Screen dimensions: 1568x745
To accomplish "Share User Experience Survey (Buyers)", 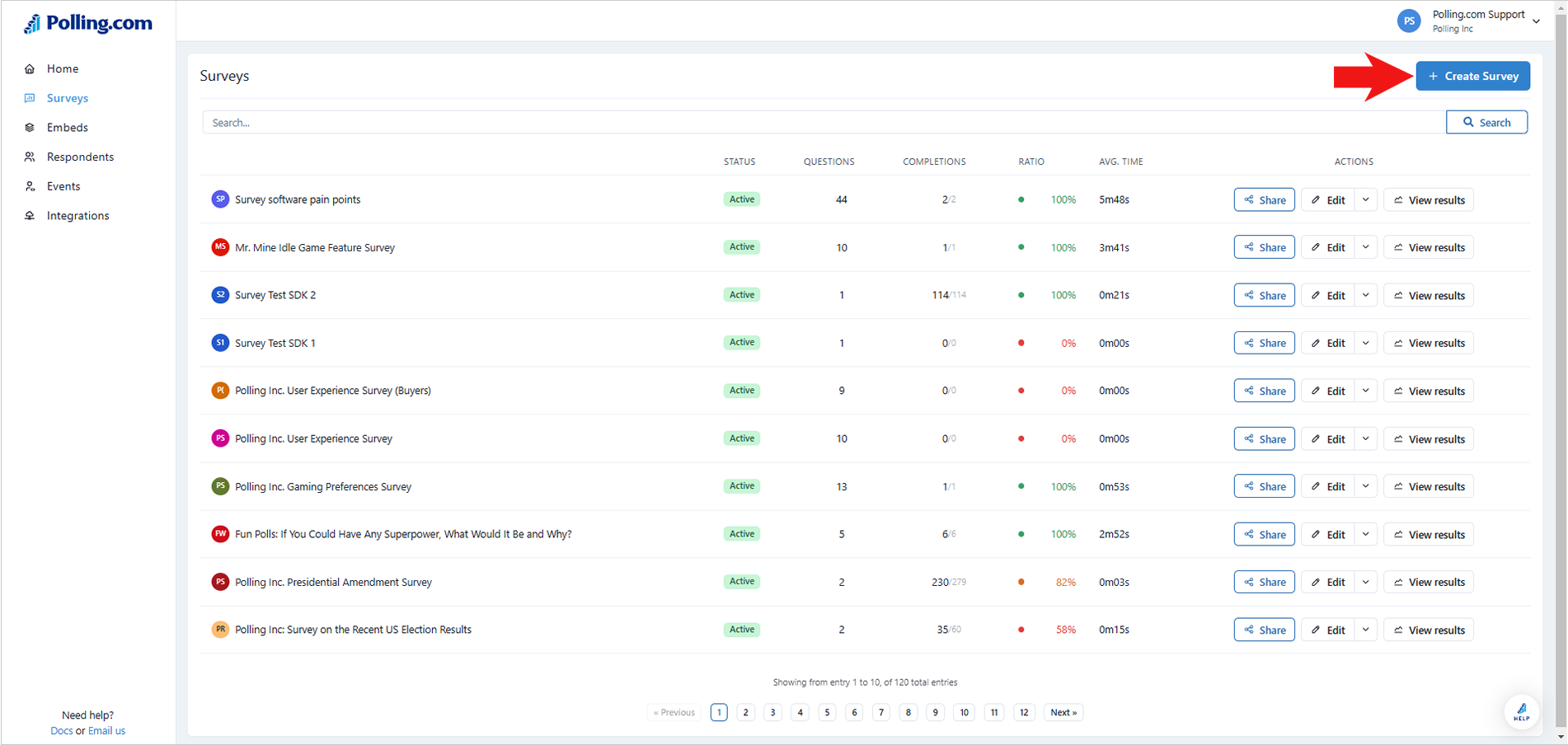I will click(x=1265, y=391).
